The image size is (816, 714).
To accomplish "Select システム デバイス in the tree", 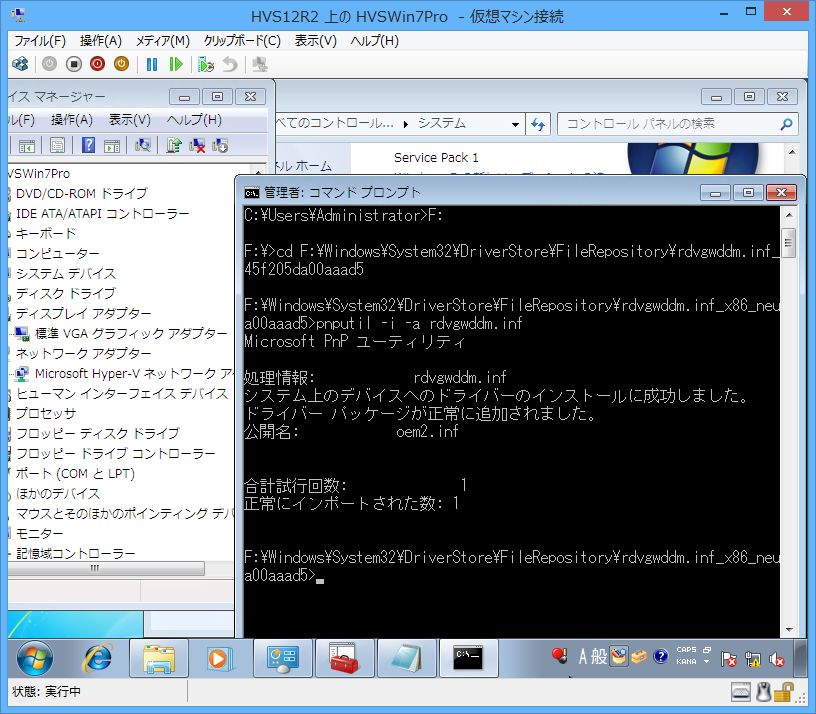I will [x=66, y=273].
